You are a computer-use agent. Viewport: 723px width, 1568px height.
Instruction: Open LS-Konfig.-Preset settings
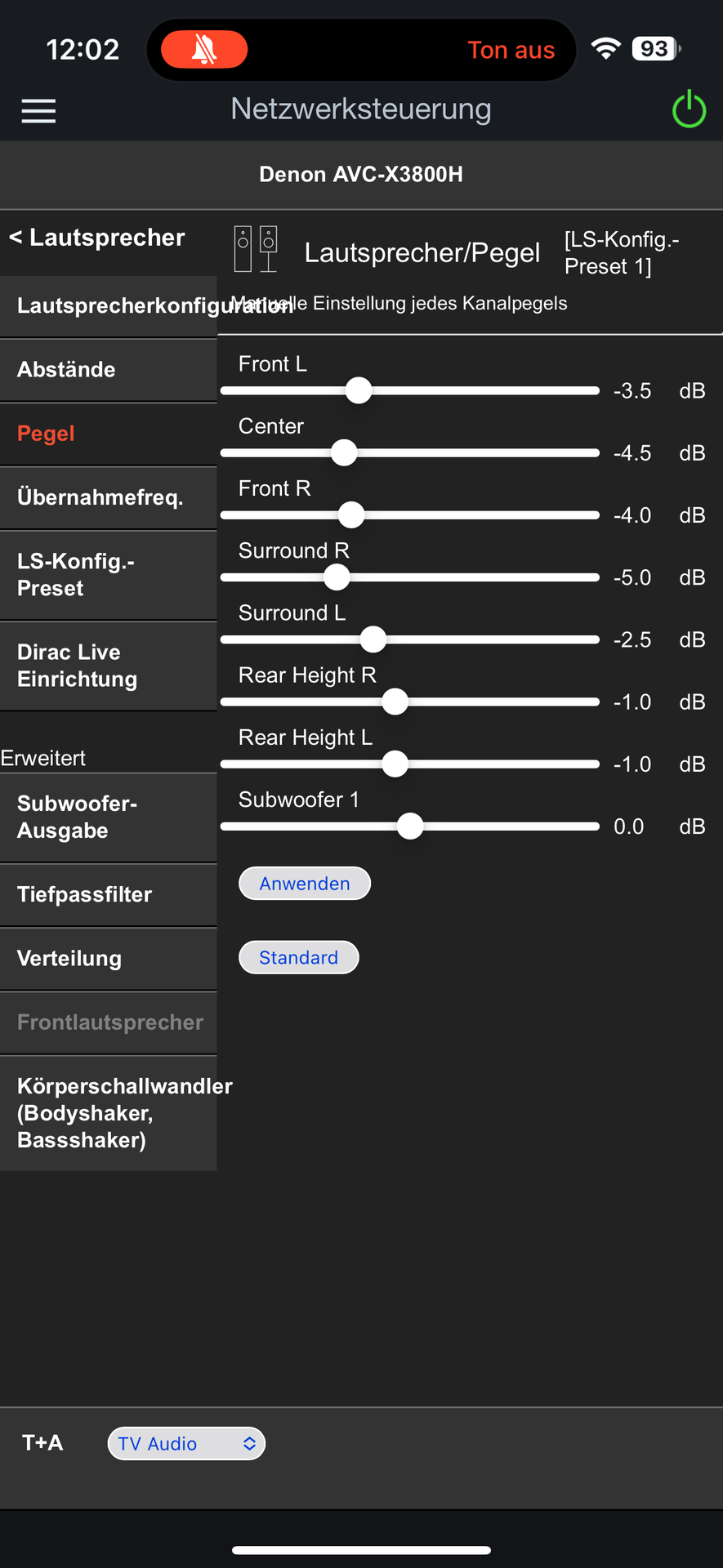point(108,574)
